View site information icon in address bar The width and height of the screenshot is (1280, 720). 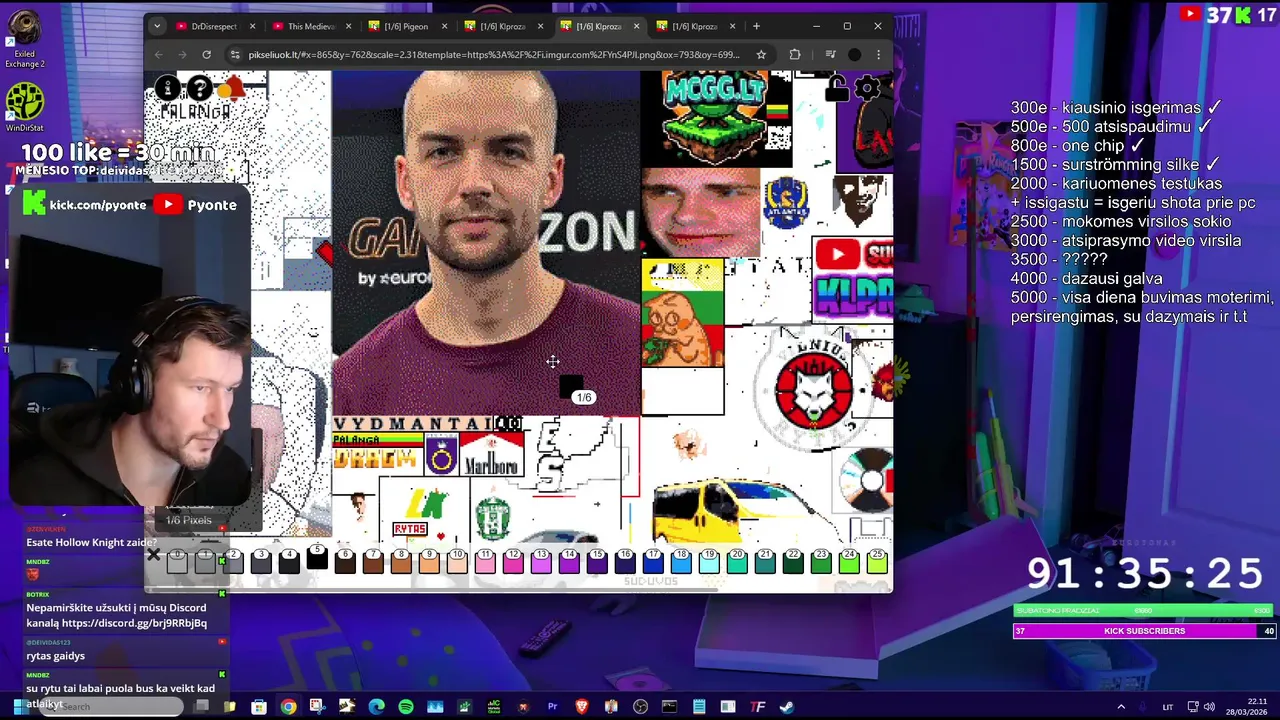pos(235,54)
